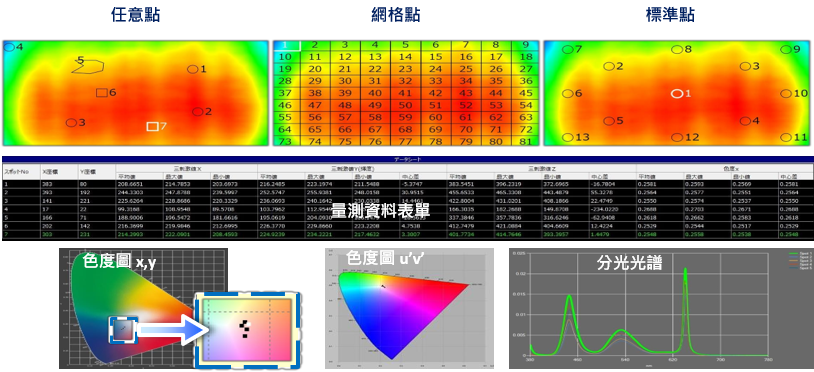814x372 pixels.
Task: Select spot 6 on standard-point map
Action: (x=568, y=94)
